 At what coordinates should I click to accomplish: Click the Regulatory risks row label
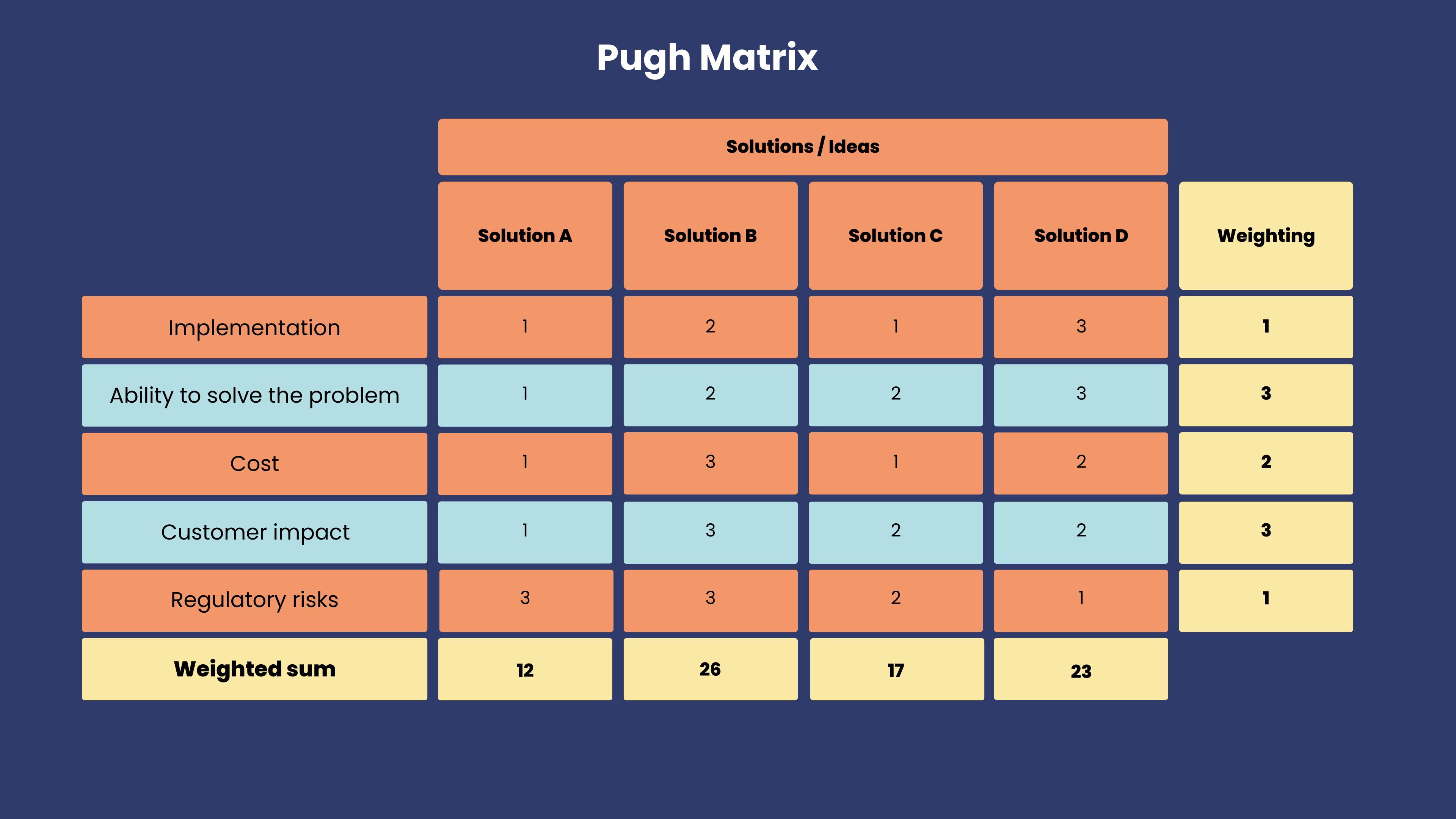(x=254, y=599)
